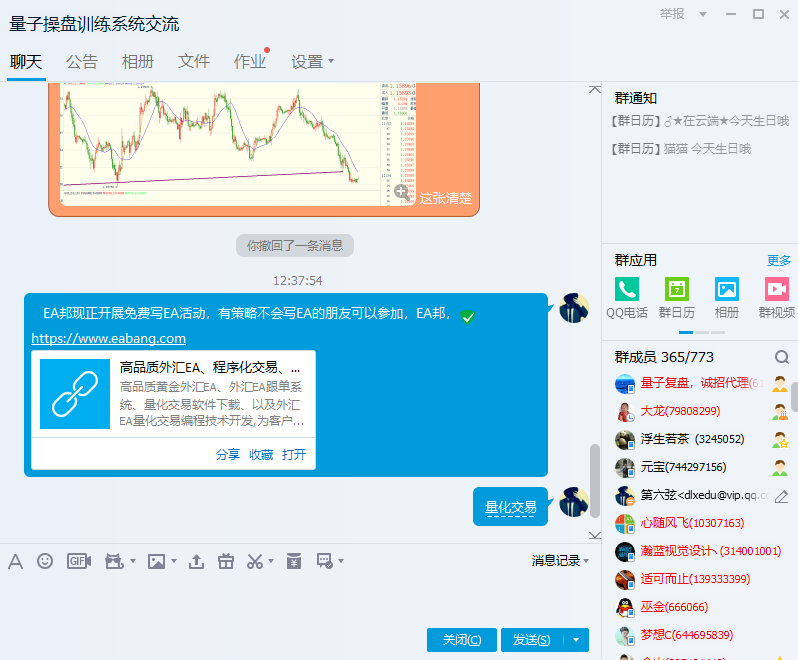This screenshot has width=798, height=660.
Task: Click the message input field
Action: click(298, 598)
